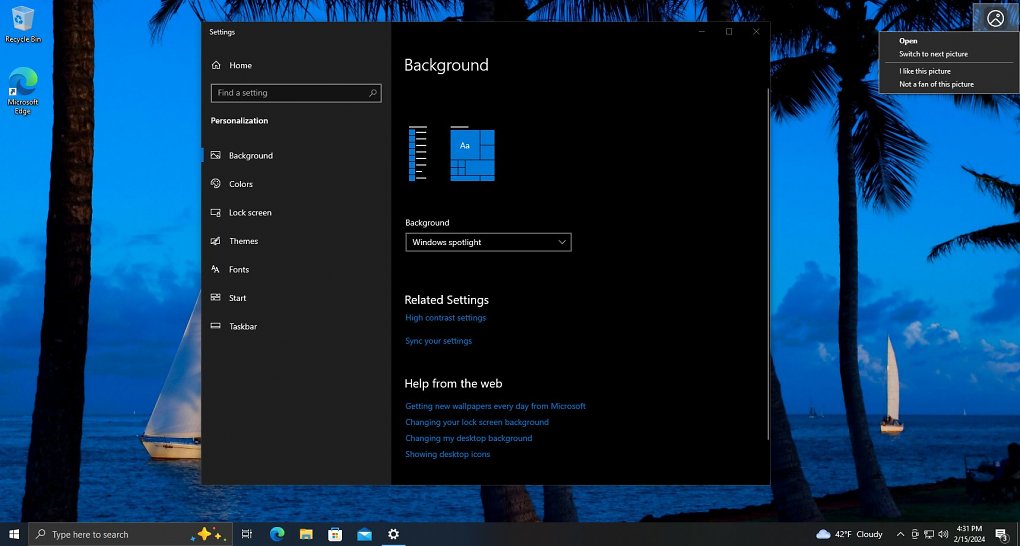Click the search highlights sparkle icon

[209, 534]
